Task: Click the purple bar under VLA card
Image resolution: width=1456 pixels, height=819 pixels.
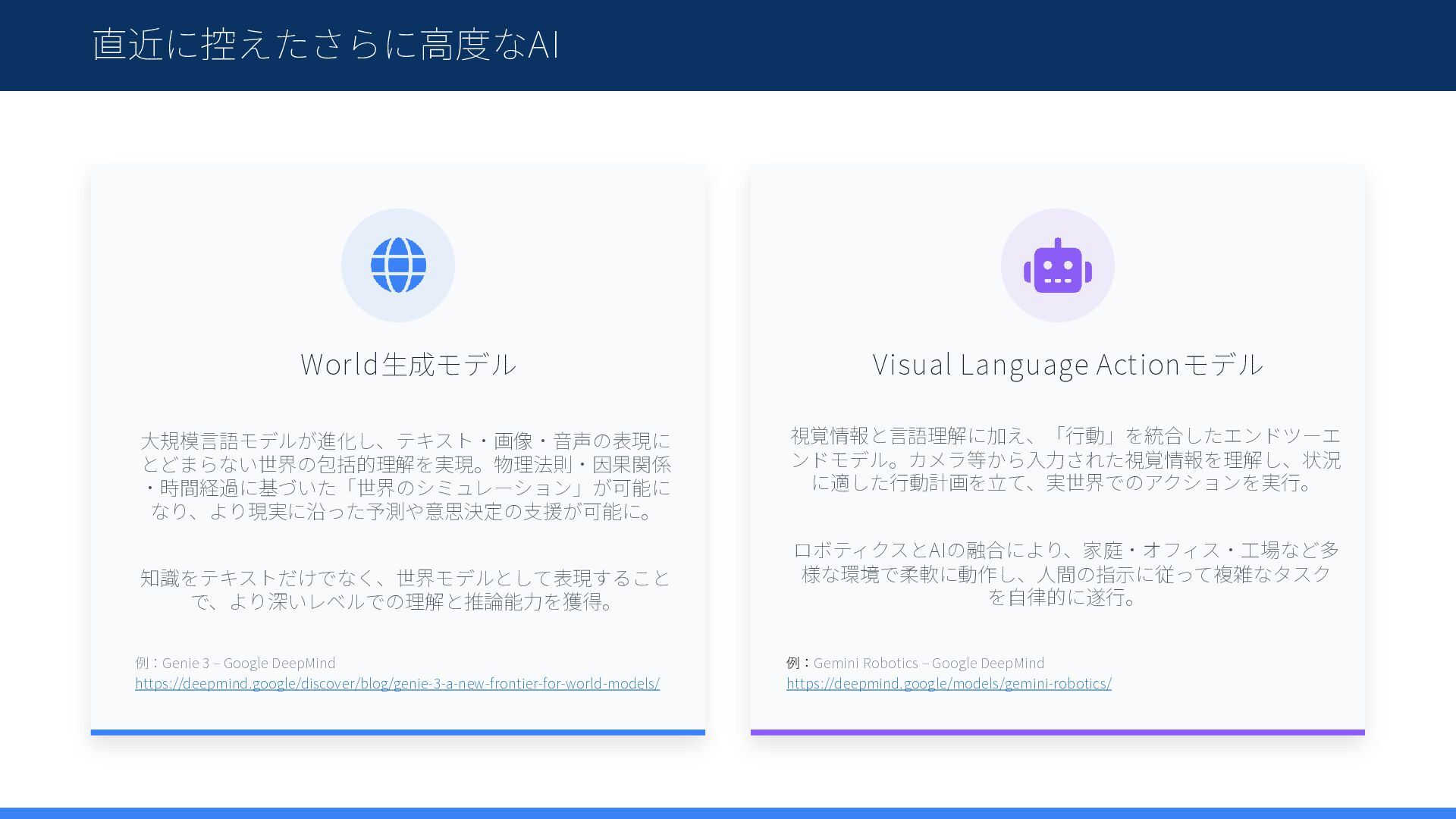Action: [1057, 733]
